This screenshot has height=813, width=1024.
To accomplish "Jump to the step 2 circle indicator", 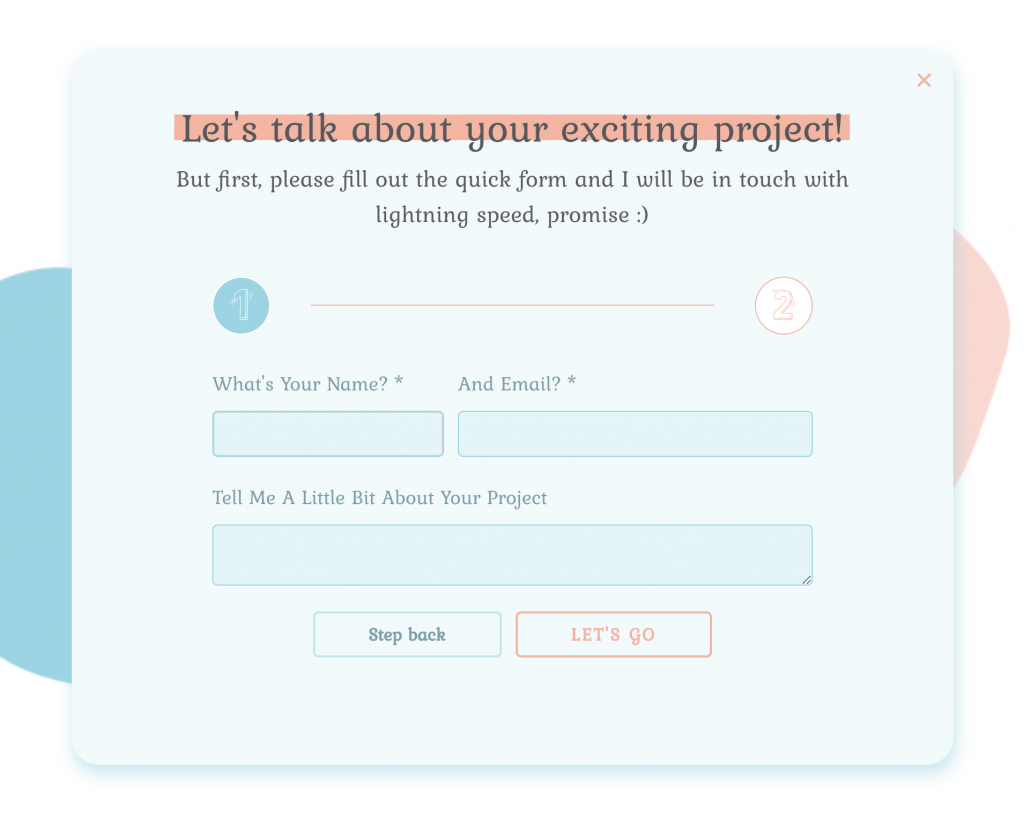I will click(783, 305).
